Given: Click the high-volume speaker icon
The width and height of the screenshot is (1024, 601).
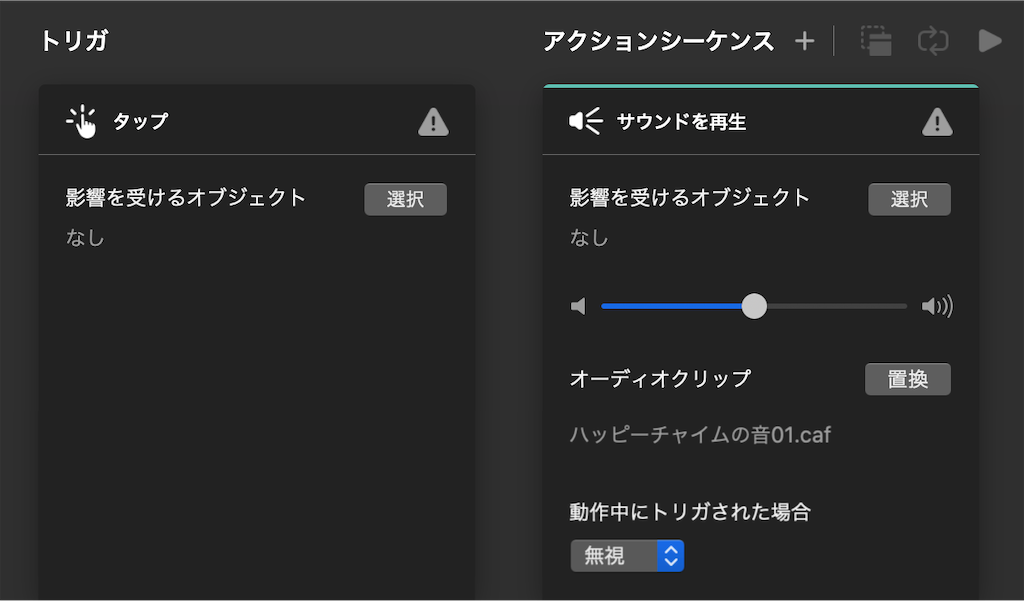Looking at the screenshot, I should pos(937,306).
